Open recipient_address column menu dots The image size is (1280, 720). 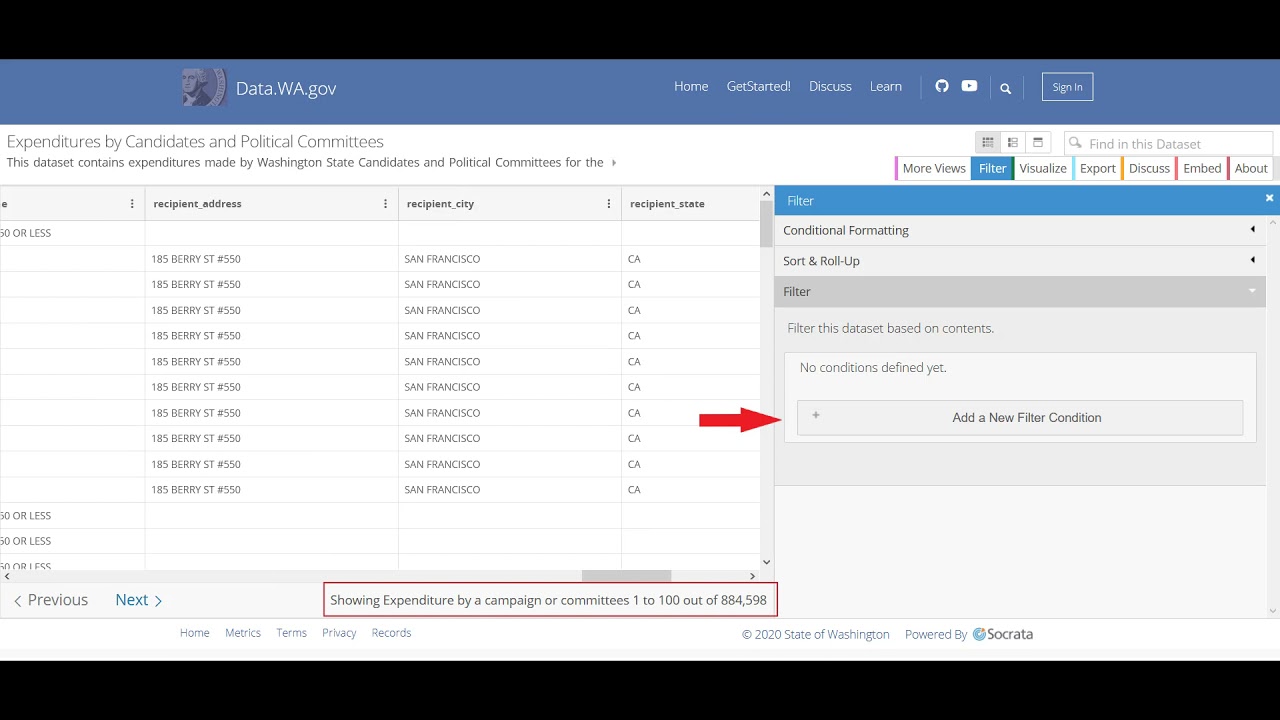point(386,204)
